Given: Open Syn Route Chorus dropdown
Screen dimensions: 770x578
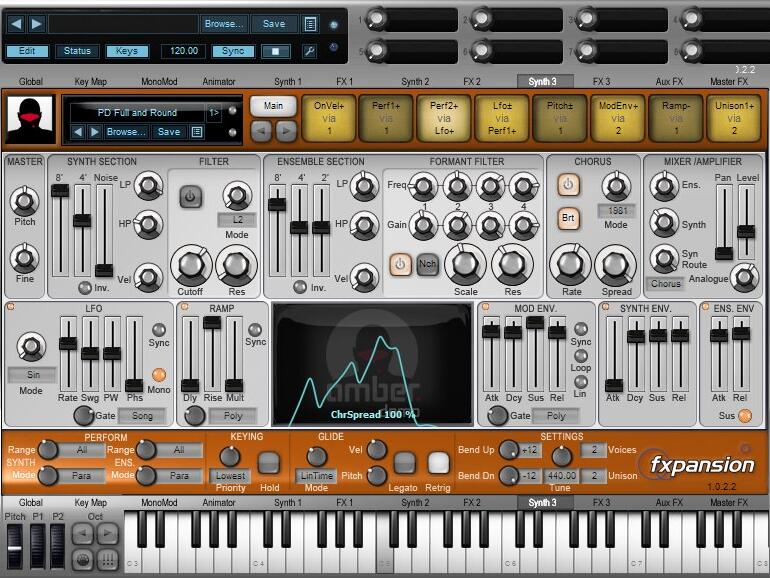Looking at the screenshot, I should tap(665, 283).
